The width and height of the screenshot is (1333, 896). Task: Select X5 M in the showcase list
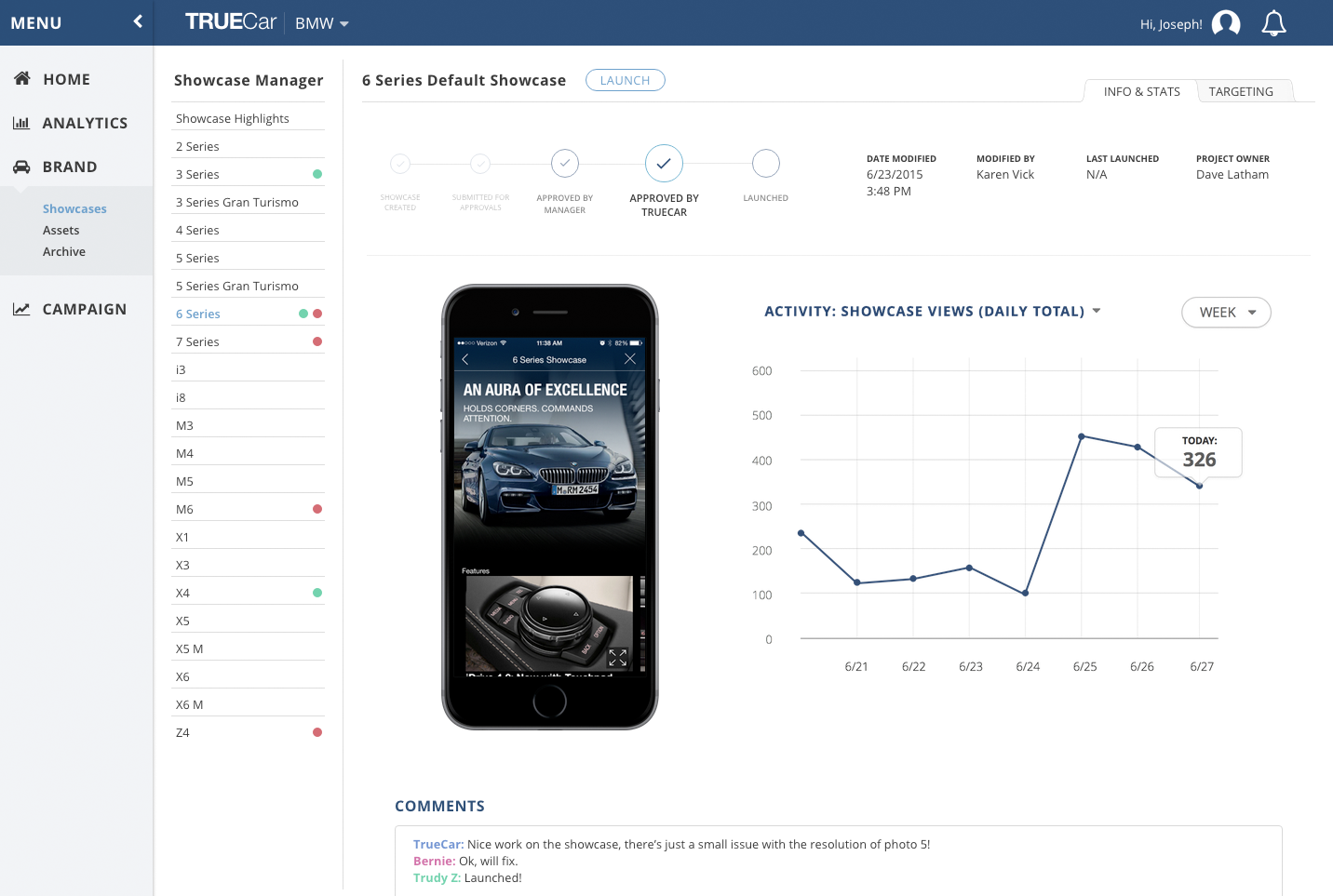(x=249, y=649)
